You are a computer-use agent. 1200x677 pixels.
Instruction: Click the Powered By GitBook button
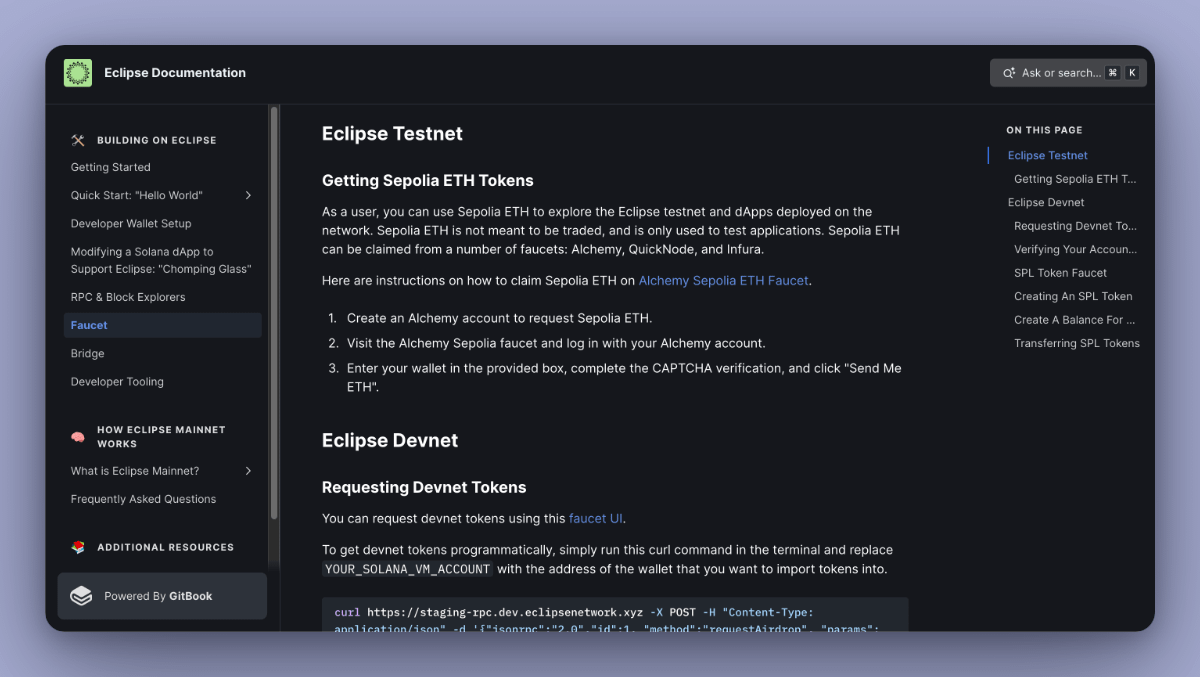tap(162, 596)
